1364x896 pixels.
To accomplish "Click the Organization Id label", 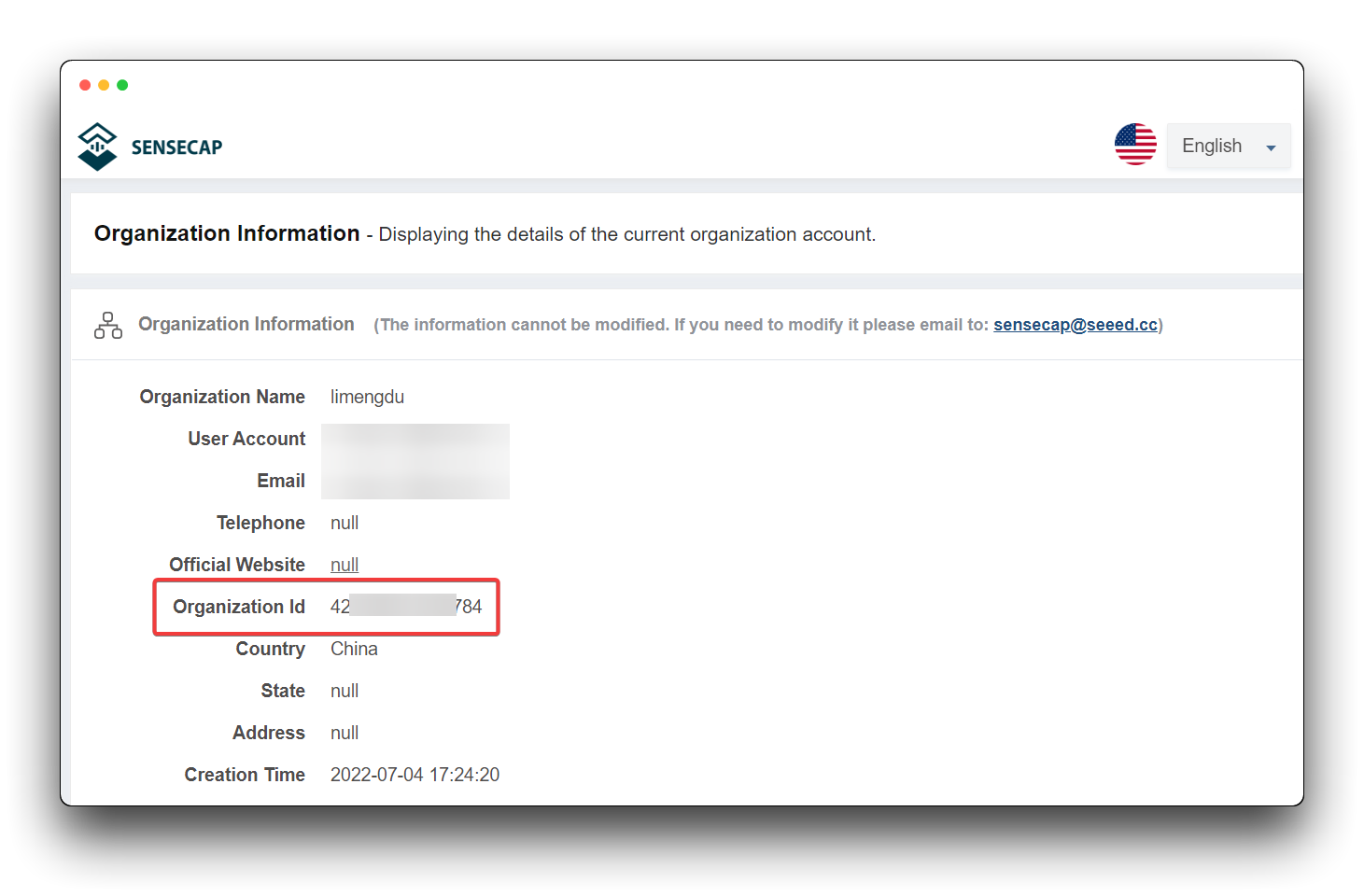I will tap(239, 607).
